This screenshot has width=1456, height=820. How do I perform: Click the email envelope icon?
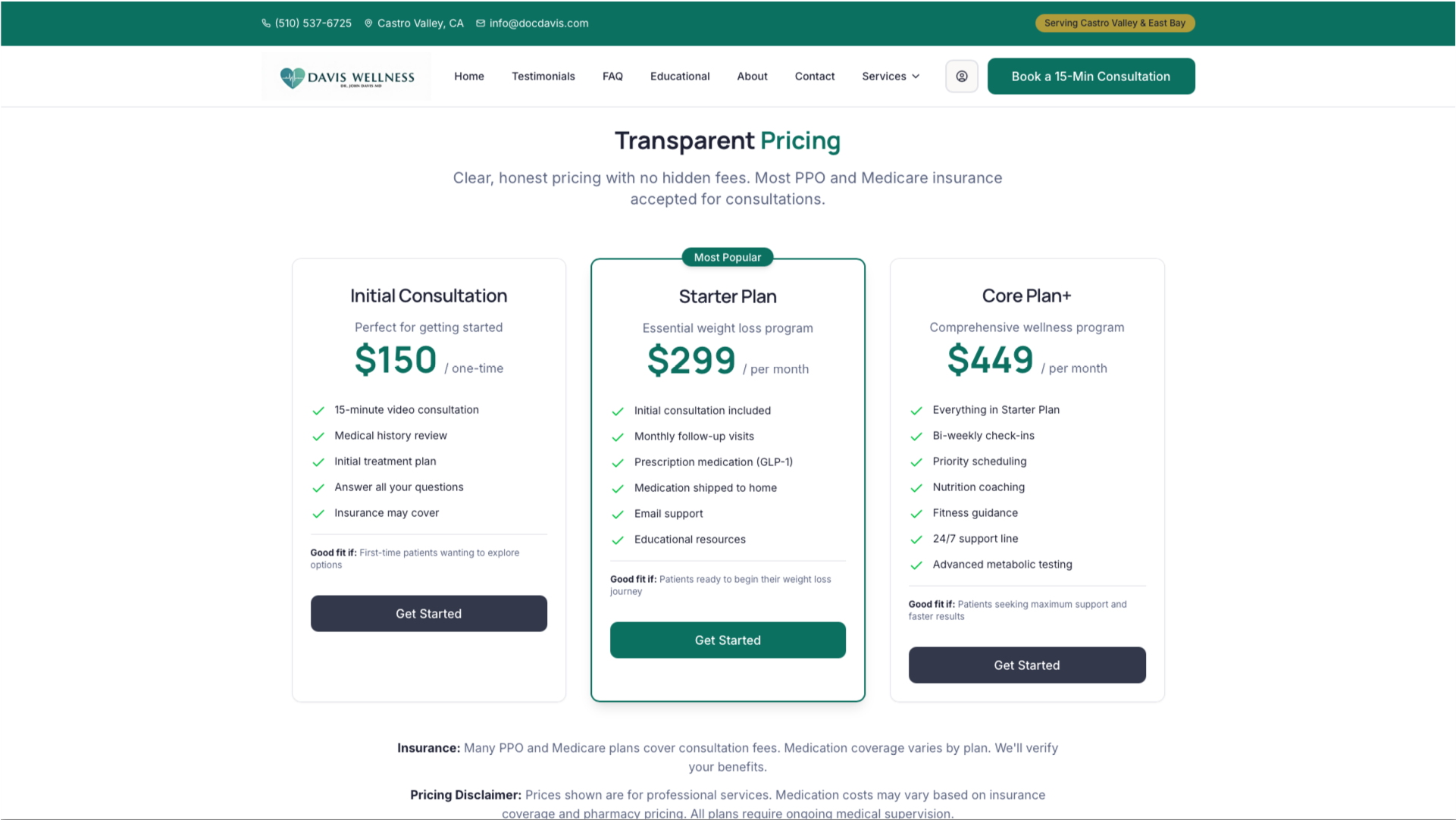tap(481, 23)
